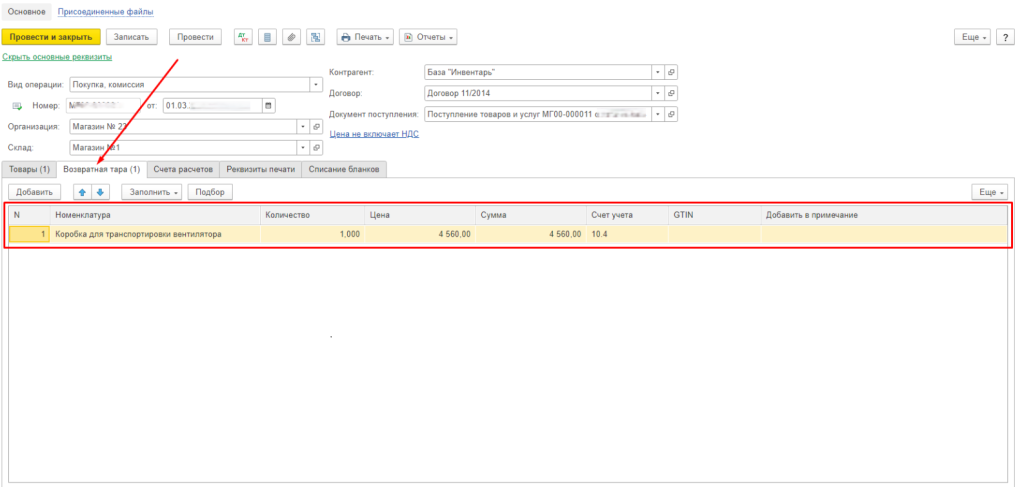Viewport: 1024px width, 487px height.
Task: Expand the Договор dropdown arrow
Action: point(657,93)
